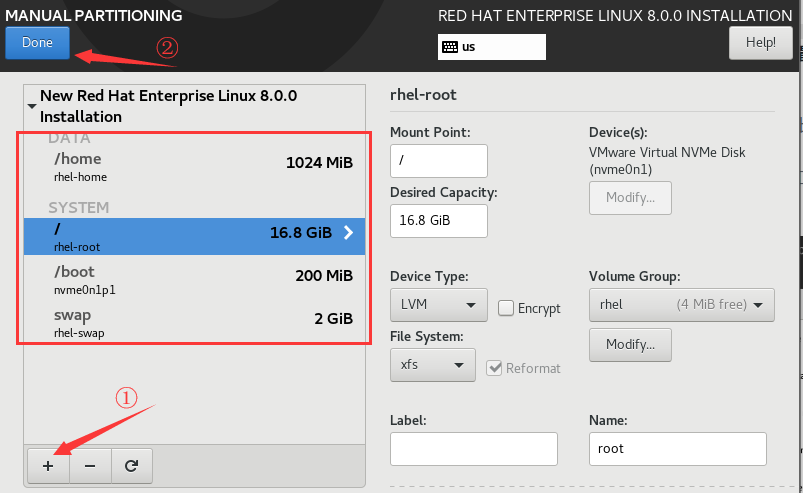Click the Desired Capacity field

click(x=438, y=221)
